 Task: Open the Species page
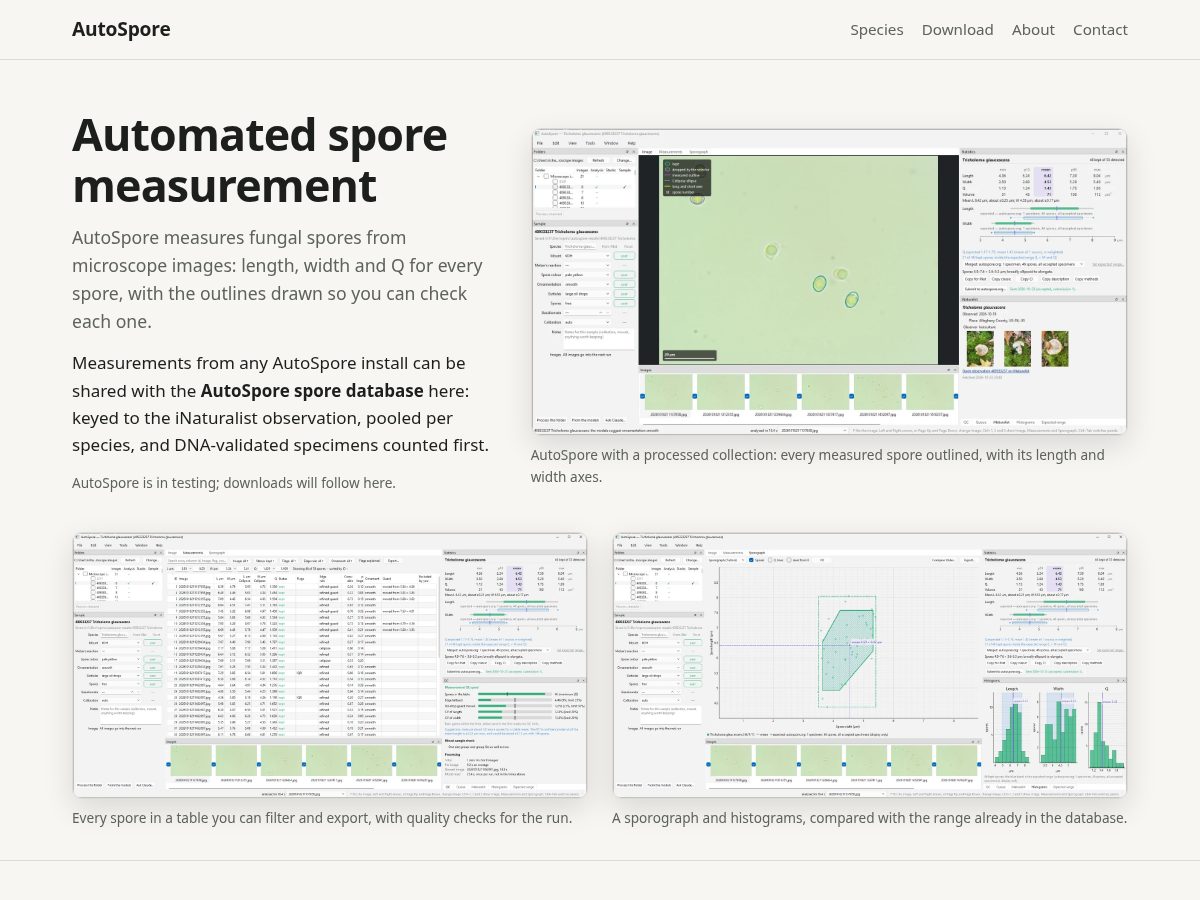[x=877, y=30]
